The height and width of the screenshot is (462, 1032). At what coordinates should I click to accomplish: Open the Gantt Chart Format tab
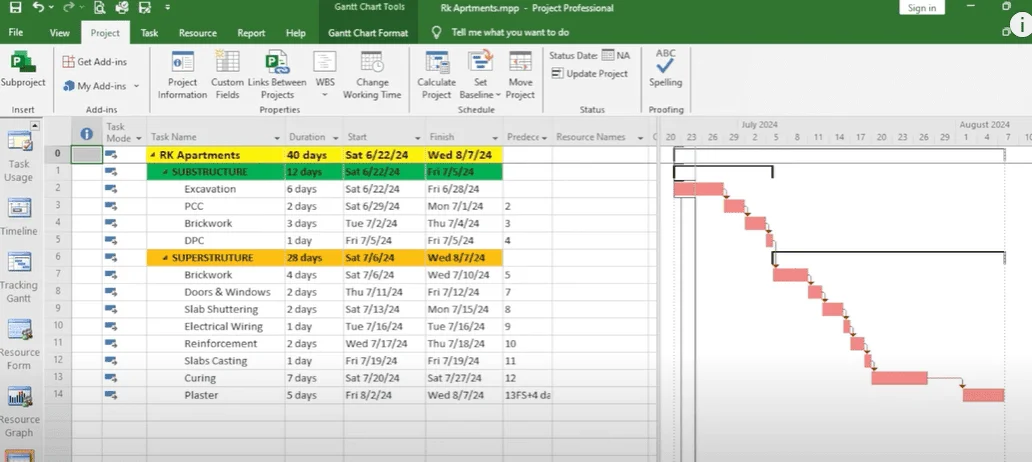tap(368, 32)
